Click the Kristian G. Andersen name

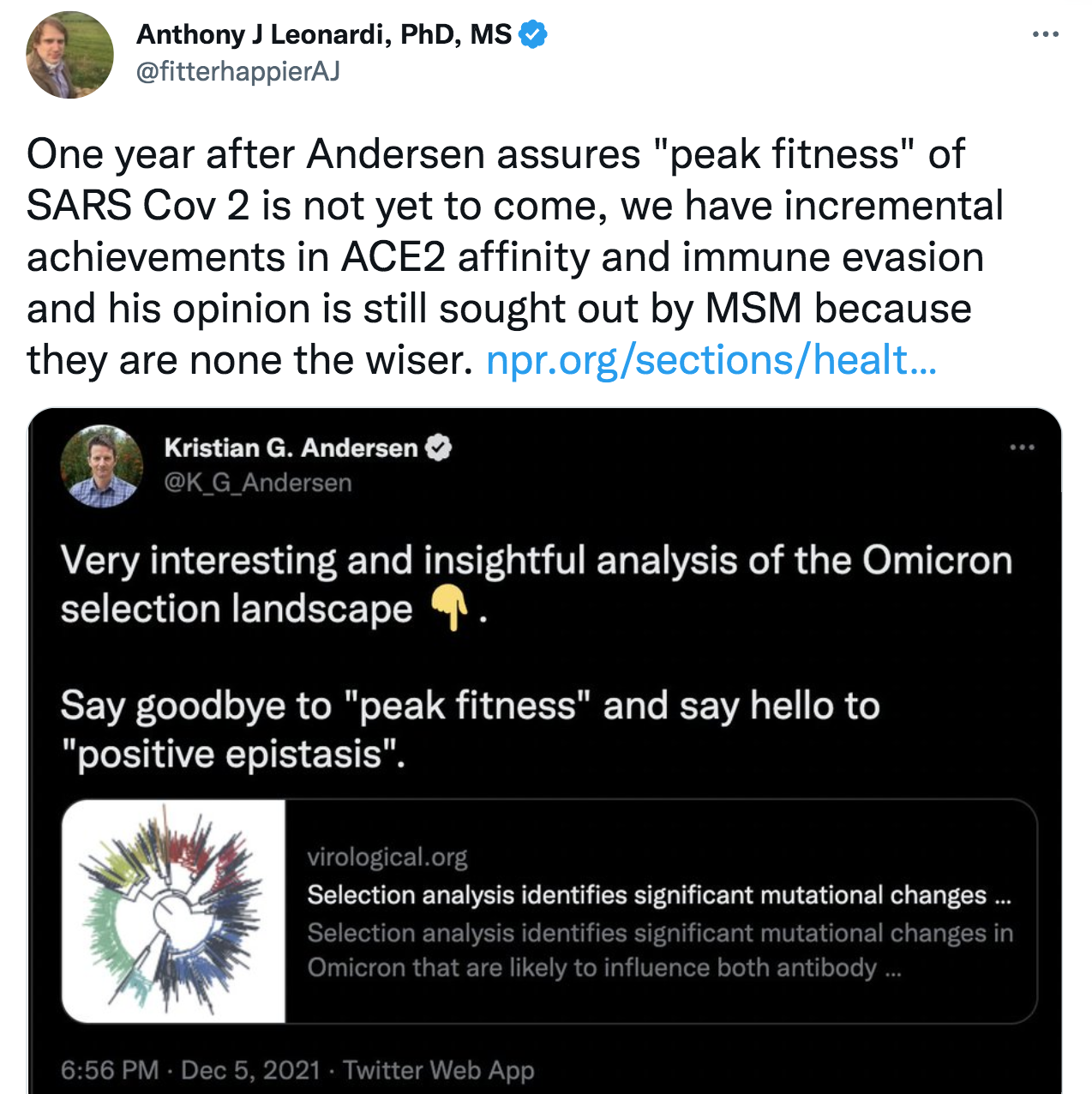coord(291,448)
